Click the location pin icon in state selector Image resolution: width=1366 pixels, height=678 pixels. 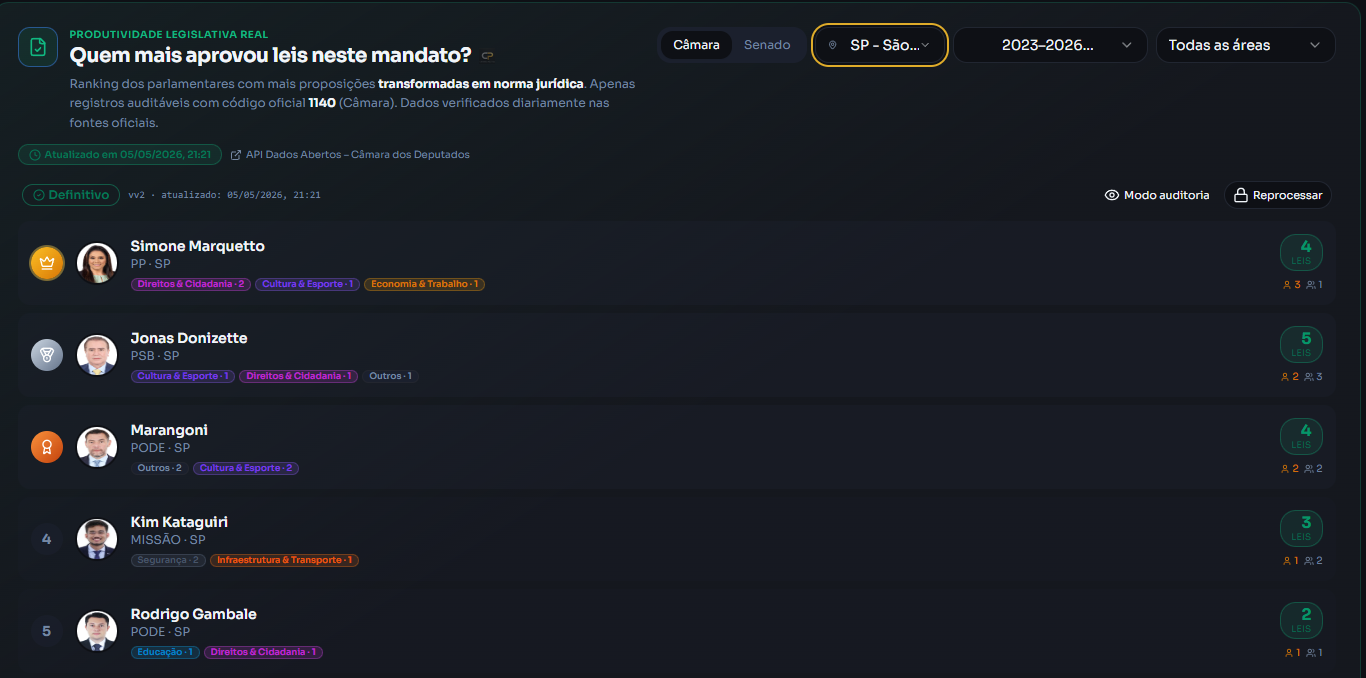point(832,45)
